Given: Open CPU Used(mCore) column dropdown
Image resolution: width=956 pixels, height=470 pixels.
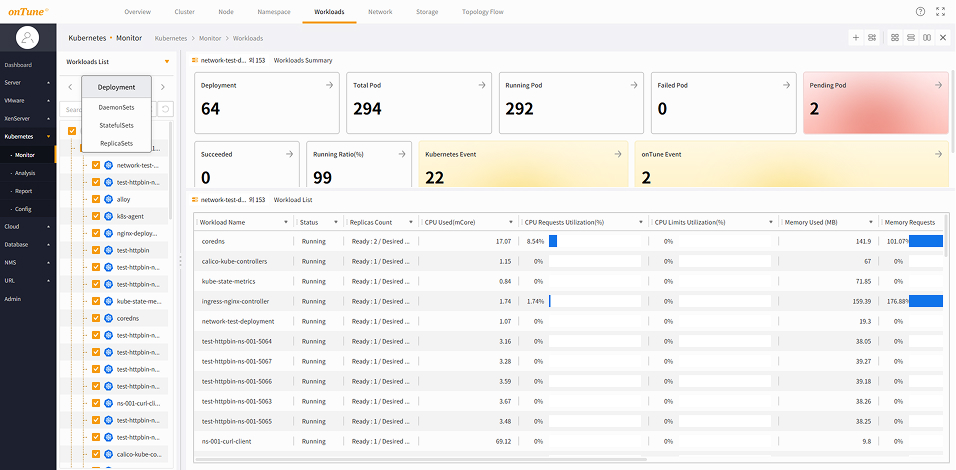Looking at the screenshot, I should coord(511,223).
